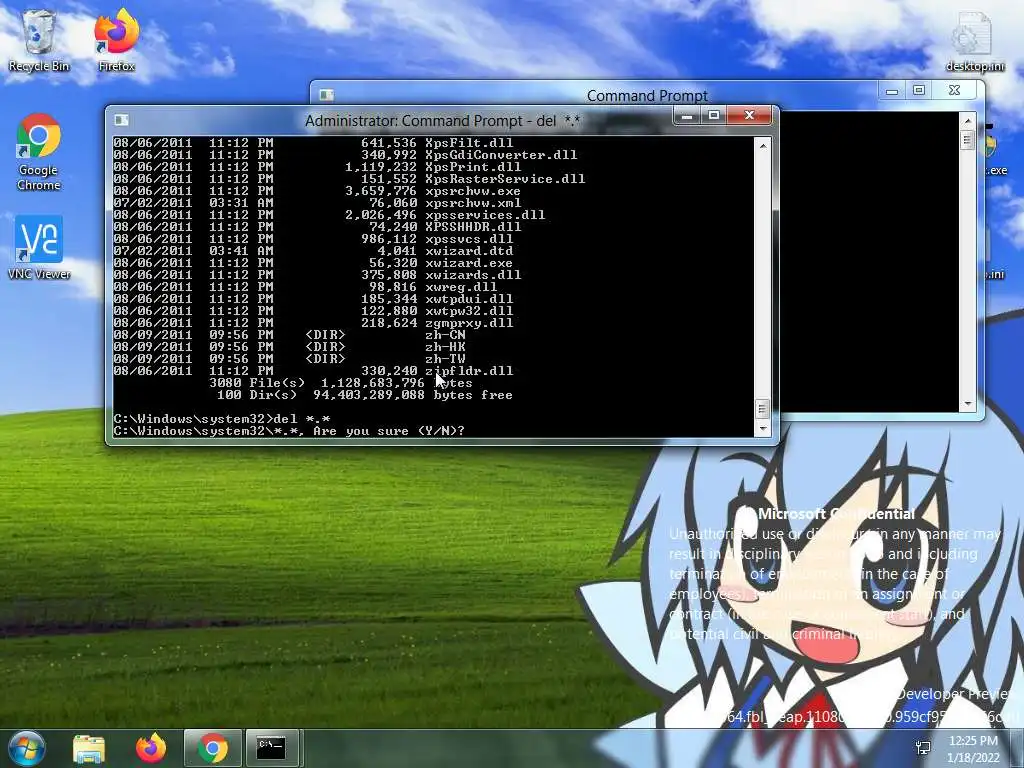Open the Recycle Bin desktop icon
This screenshot has width=1024, height=768.
tap(39, 40)
